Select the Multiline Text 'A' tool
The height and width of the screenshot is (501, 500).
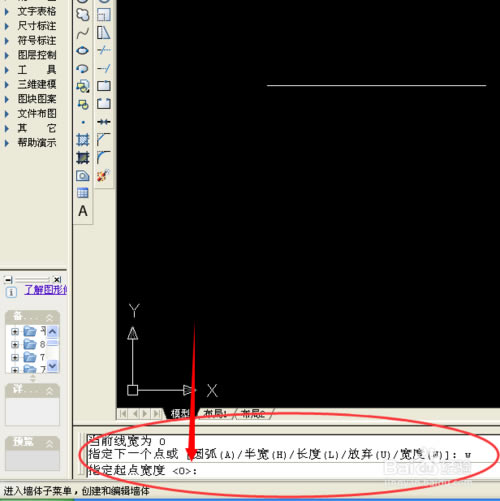click(83, 211)
